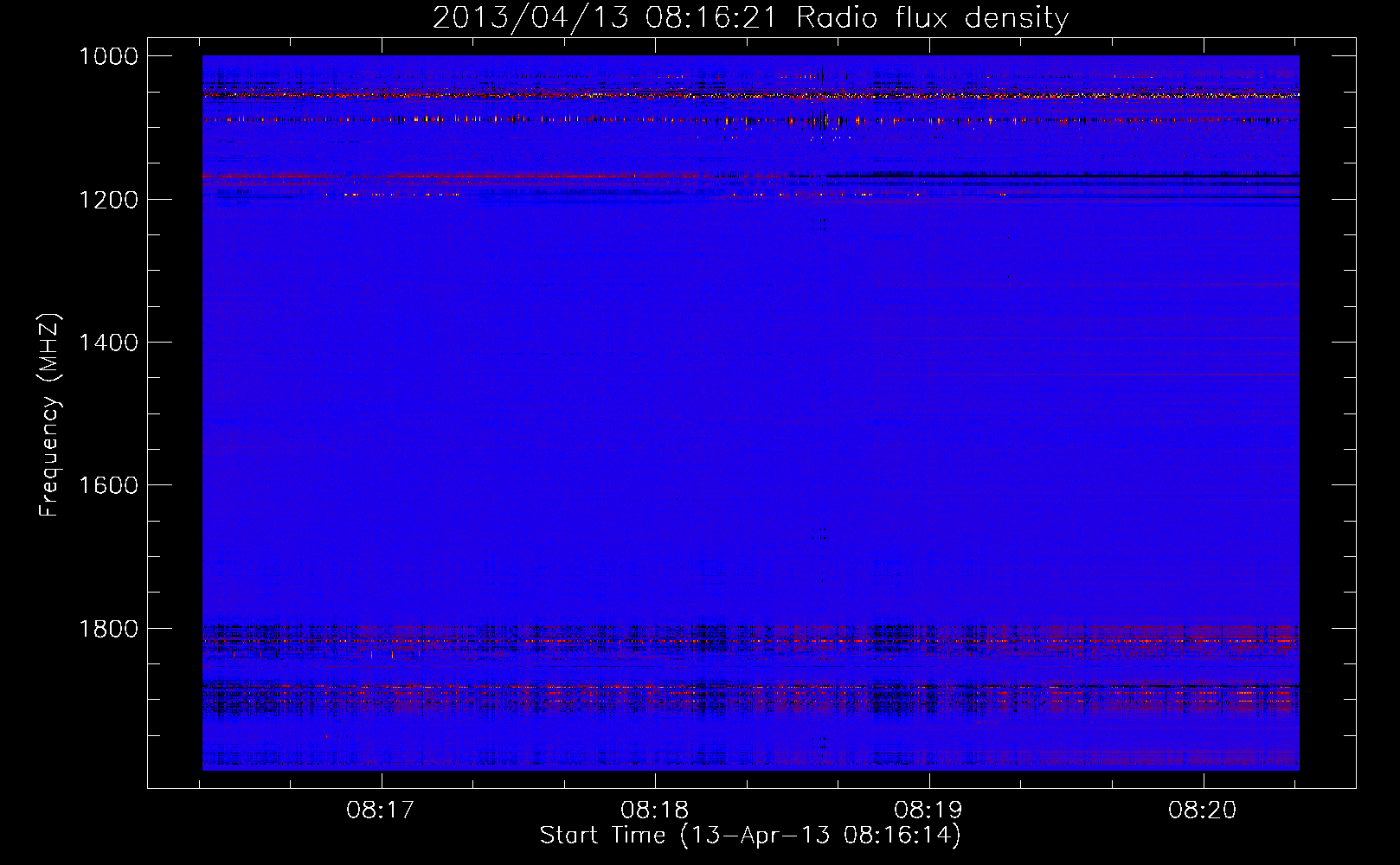Click the 1600 frequency tick label
Image resolution: width=1400 pixels, height=865 pixels.
[x=108, y=485]
